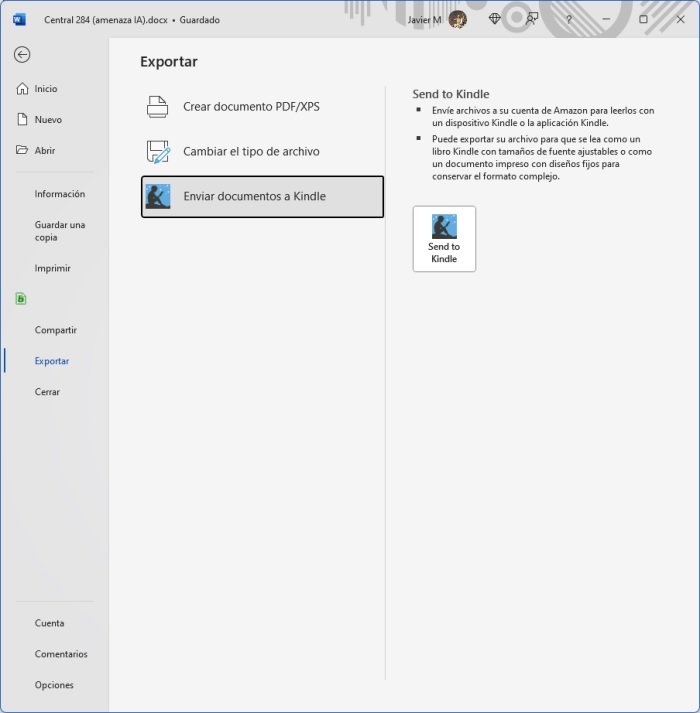Open Cuenta settings

[x=49, y=623]
